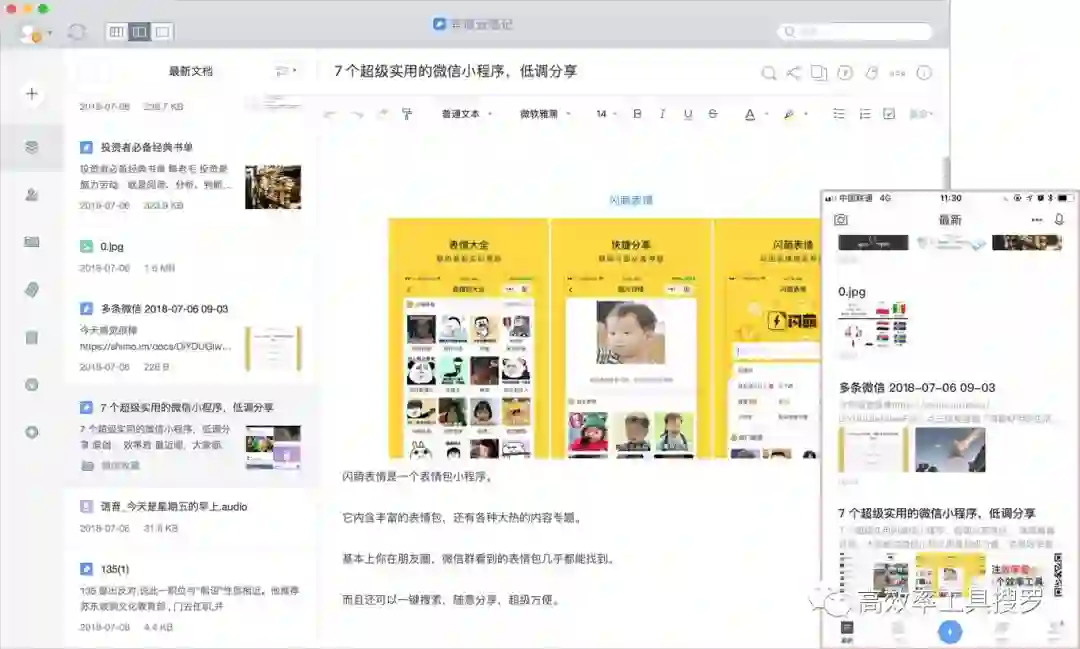Click the magnifier icon beside the note title
Screen dimensions: 1080x649
click(x=768, y=72)
